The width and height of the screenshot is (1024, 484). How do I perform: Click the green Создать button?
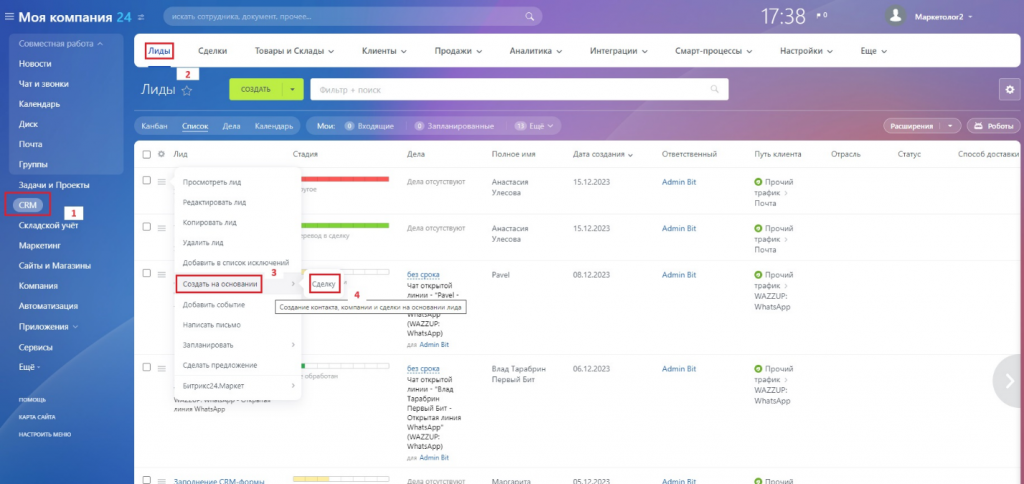tap(255, 89)
